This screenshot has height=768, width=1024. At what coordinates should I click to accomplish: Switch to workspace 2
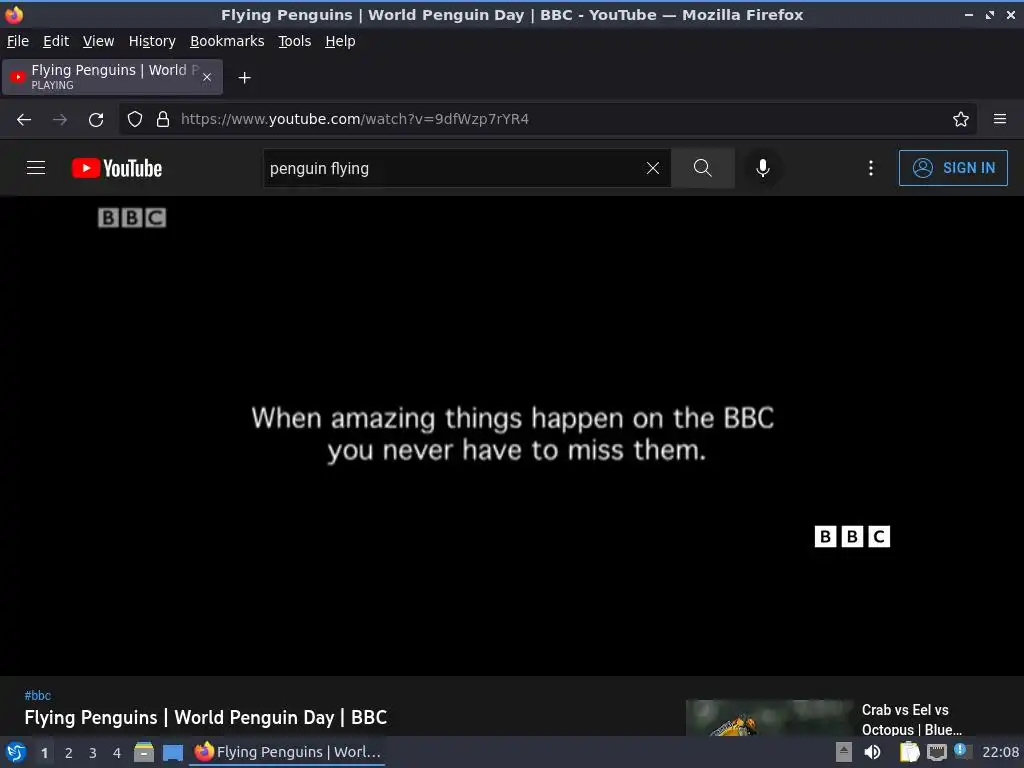(x=69, y=753)
